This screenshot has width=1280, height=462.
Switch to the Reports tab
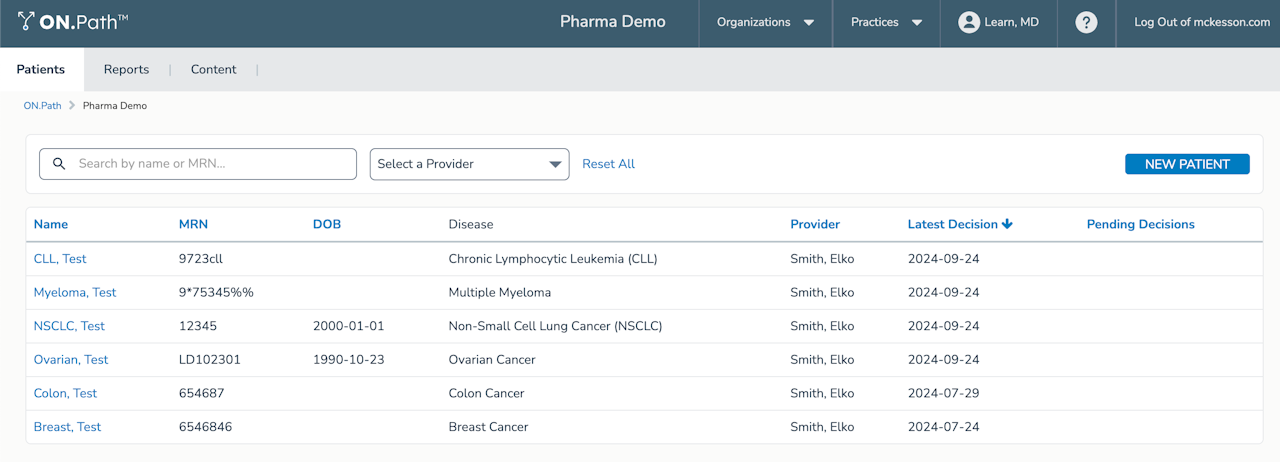tap(126, 69)
